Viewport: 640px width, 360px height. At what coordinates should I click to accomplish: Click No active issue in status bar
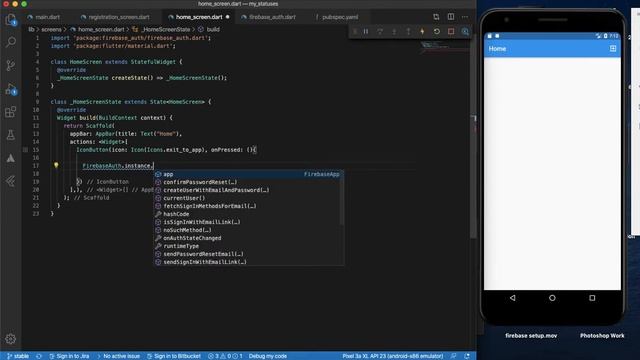(119, 356)
